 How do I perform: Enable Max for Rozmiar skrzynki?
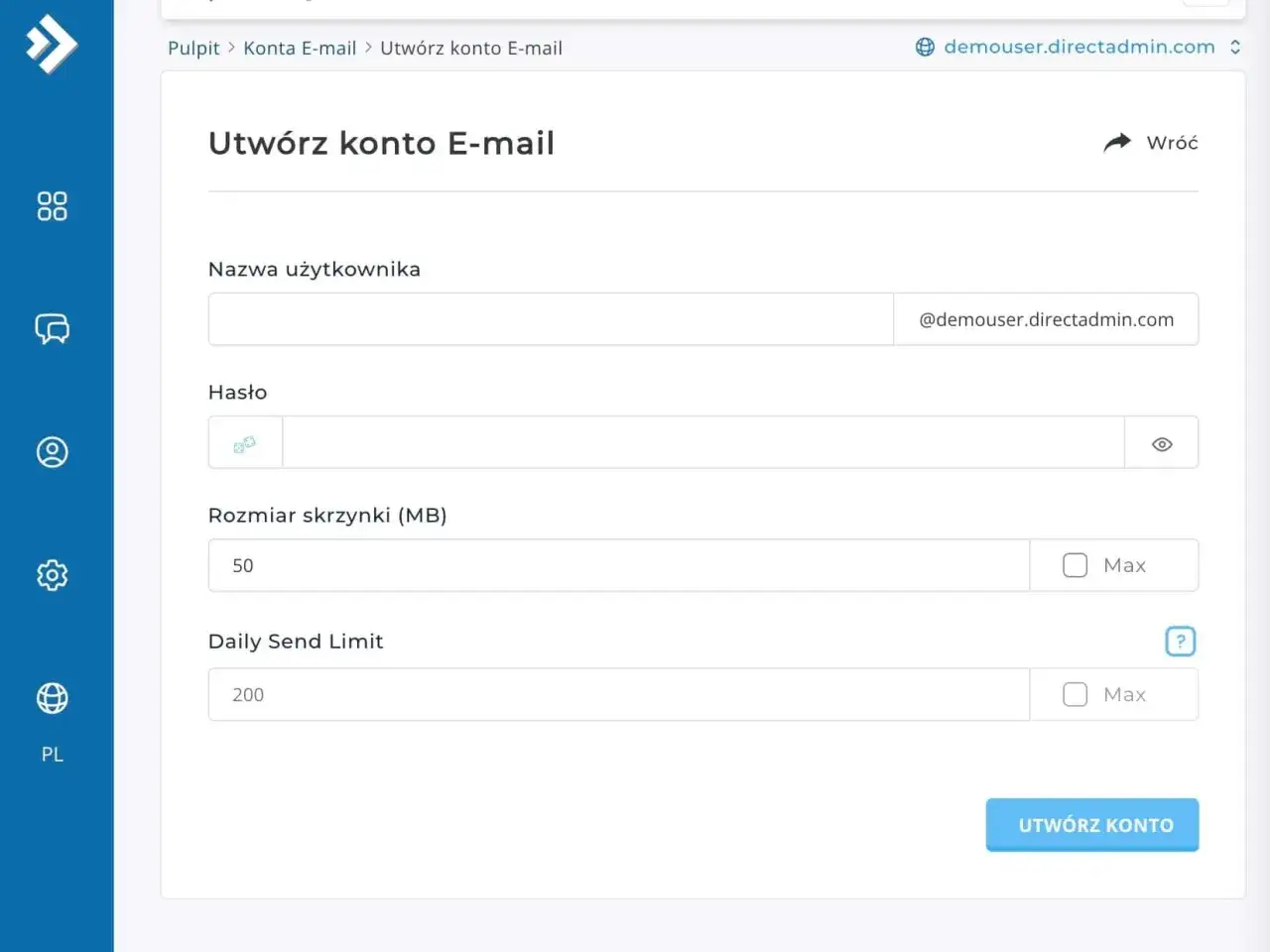pyautogui.click(x=1075, y=564)
